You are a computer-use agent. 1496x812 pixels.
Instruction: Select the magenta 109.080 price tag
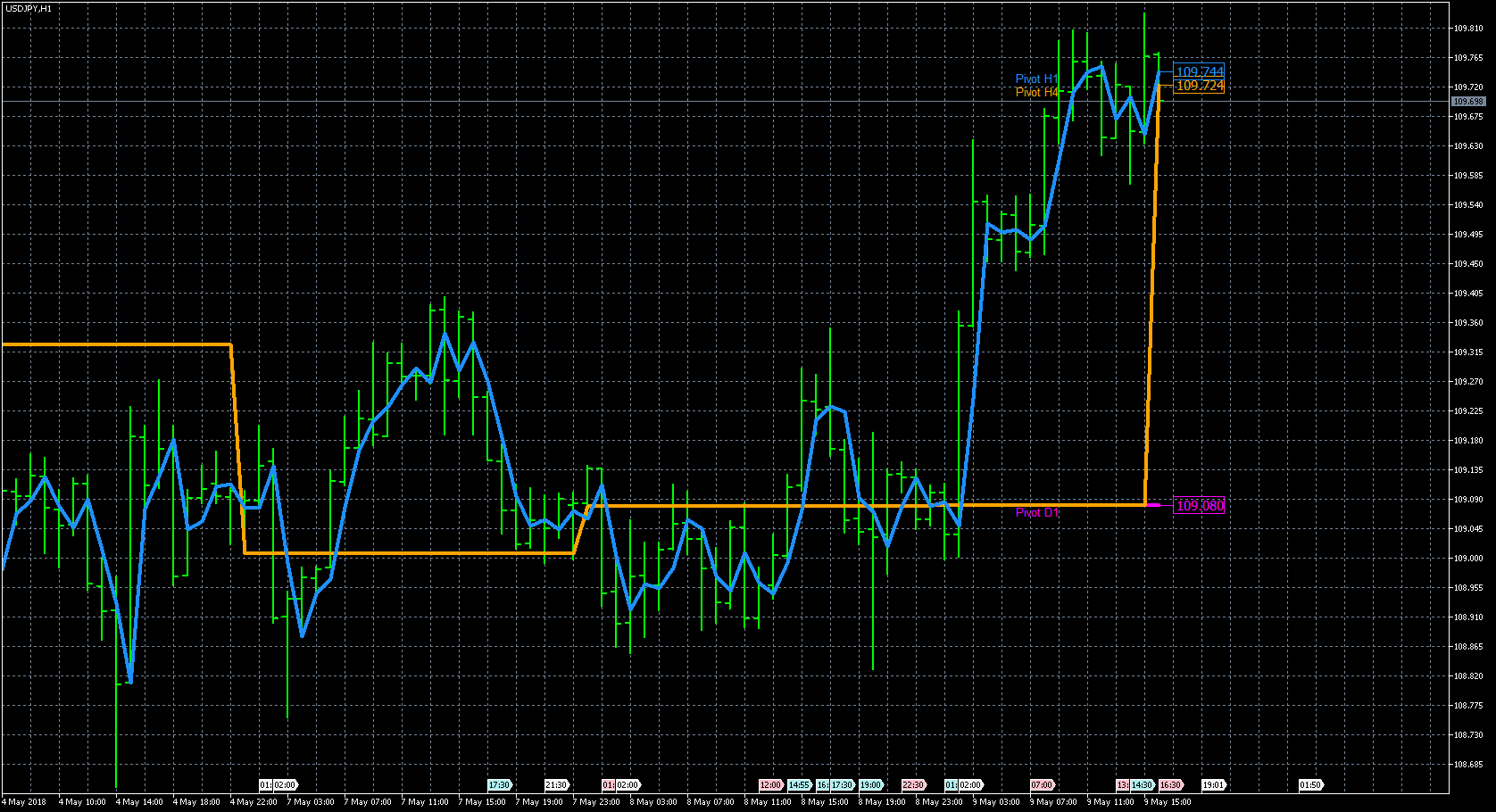(1200, 504)
